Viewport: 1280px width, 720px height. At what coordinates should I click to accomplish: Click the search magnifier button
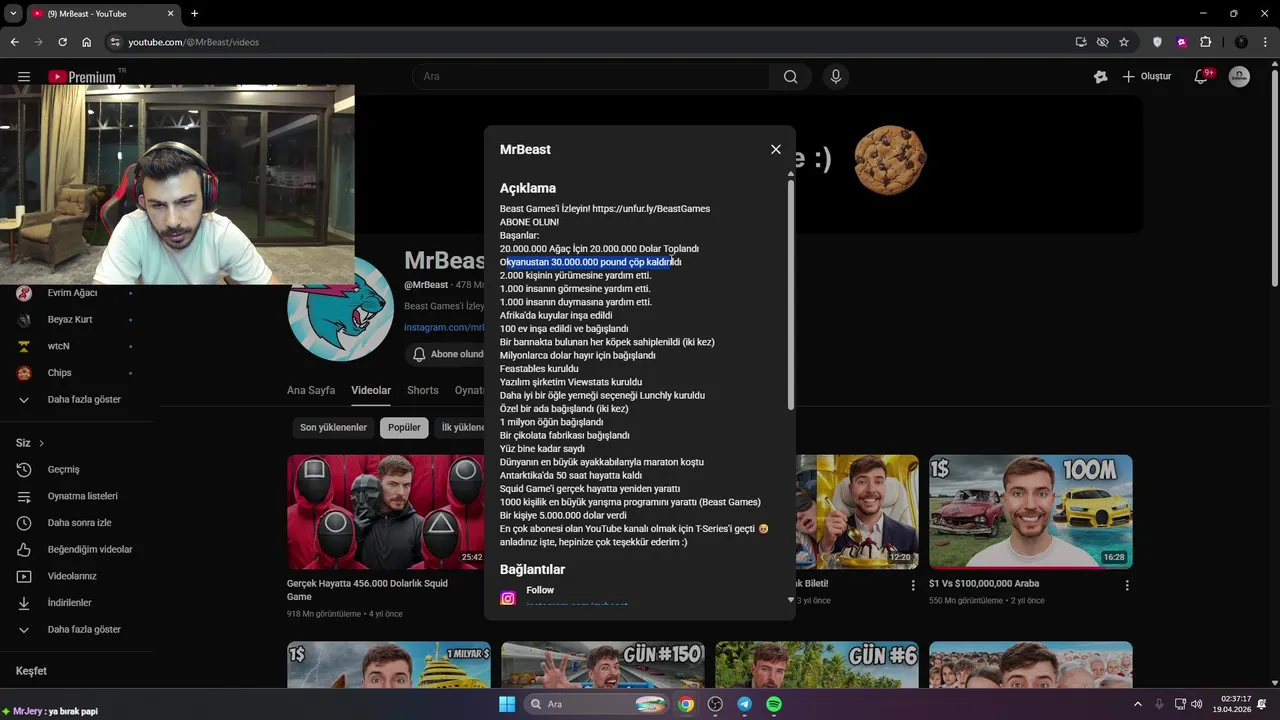pyautogui.click(x=791, y=77)
